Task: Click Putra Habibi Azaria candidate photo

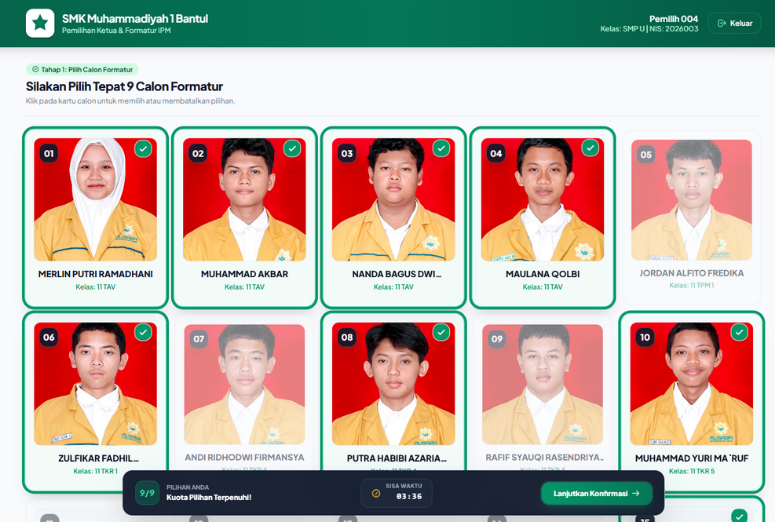Action: (393, 384)
